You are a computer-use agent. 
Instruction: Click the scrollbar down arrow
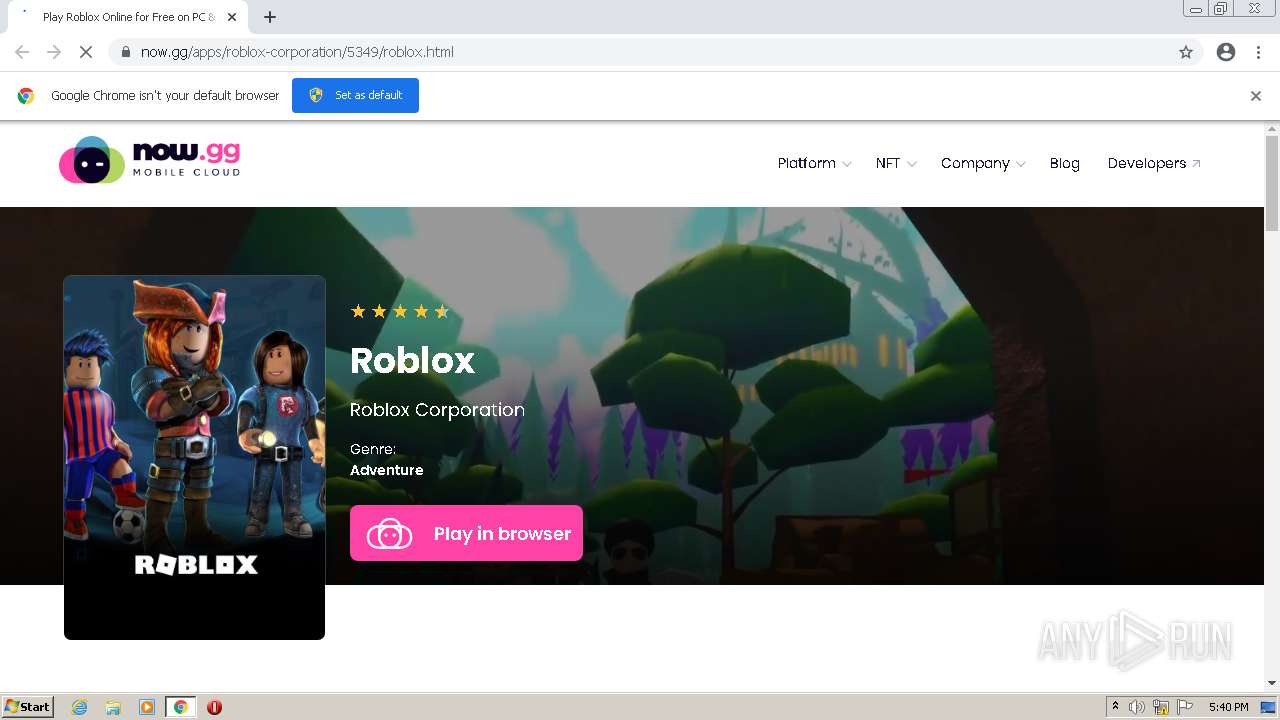pos(1272,683)
